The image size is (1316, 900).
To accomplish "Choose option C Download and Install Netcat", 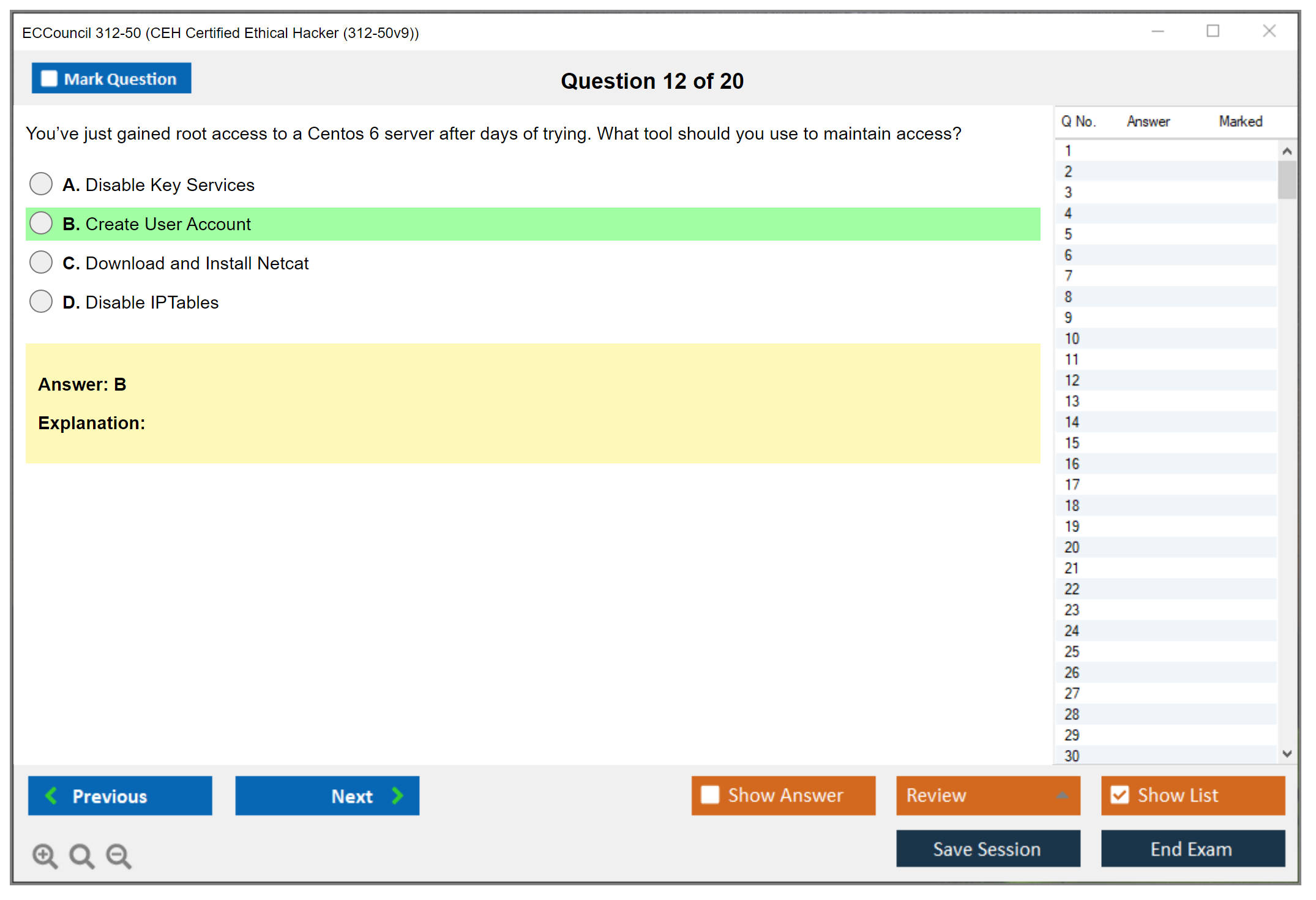I will pos(41,262).
